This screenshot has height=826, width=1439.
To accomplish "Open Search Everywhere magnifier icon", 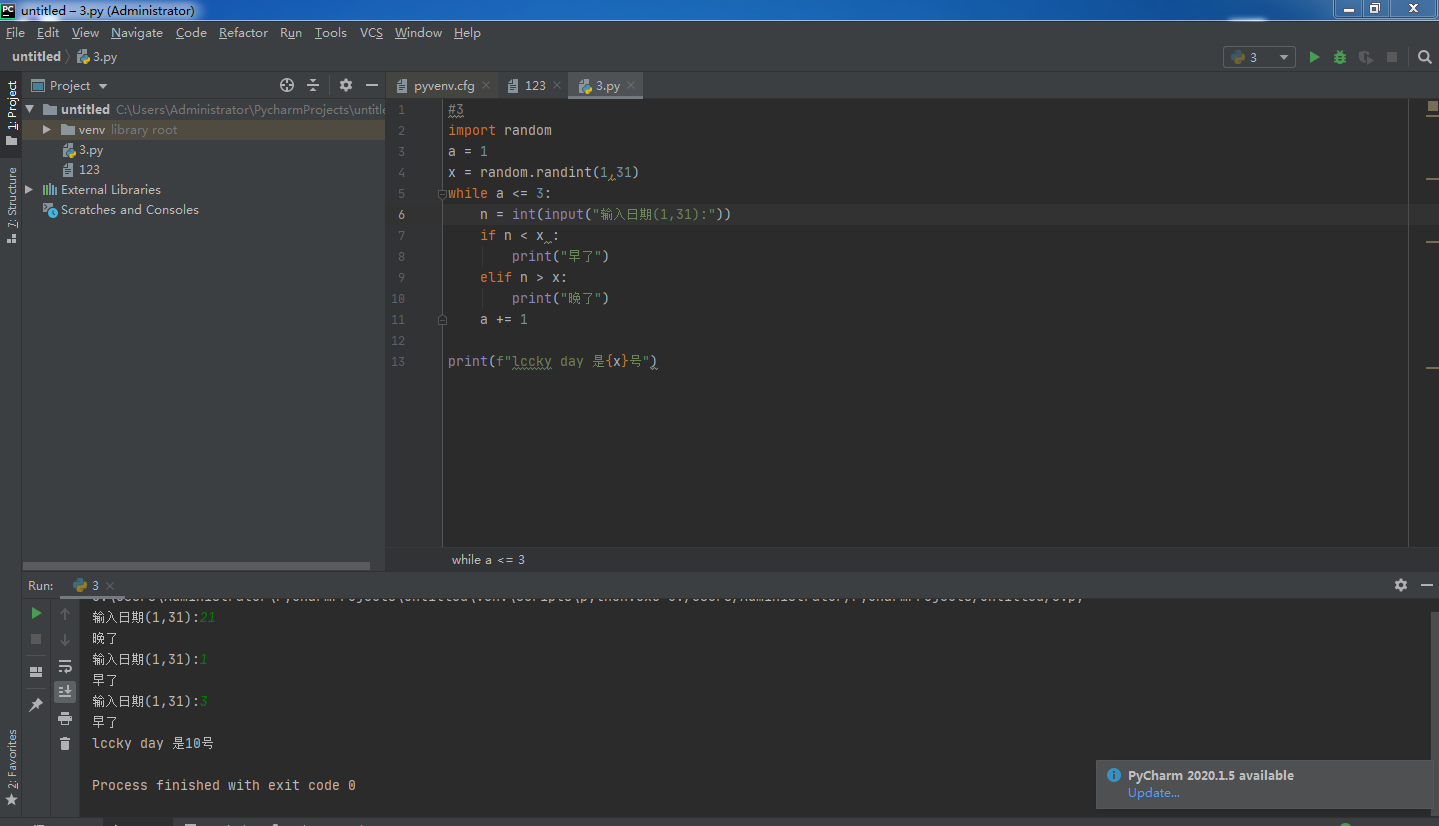I will [1425, 57].
